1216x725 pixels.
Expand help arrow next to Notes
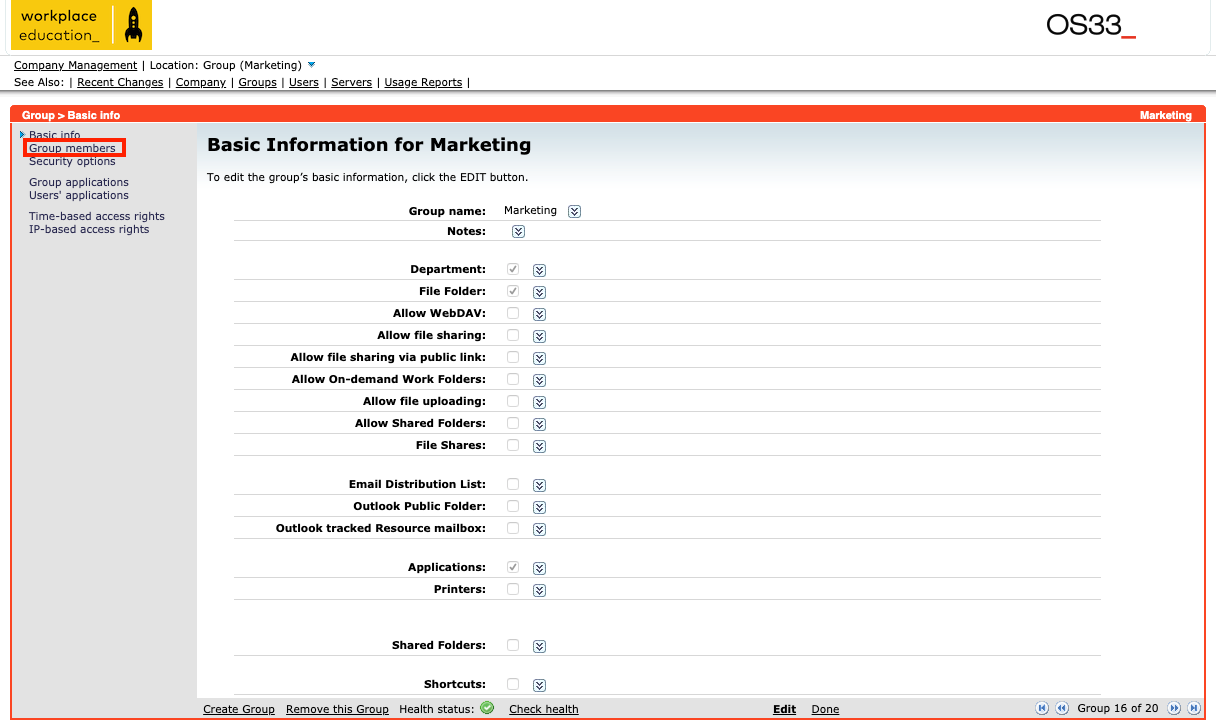click(x=518, y=231)
